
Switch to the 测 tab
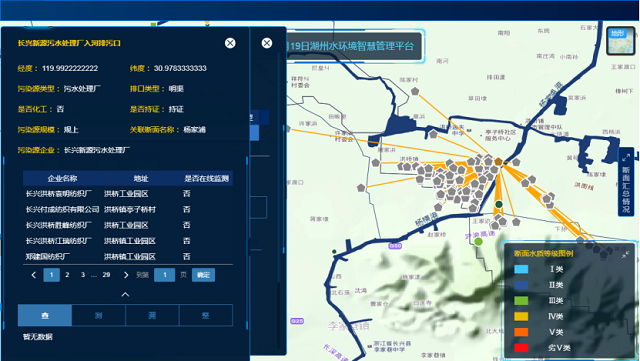point(98,315)
